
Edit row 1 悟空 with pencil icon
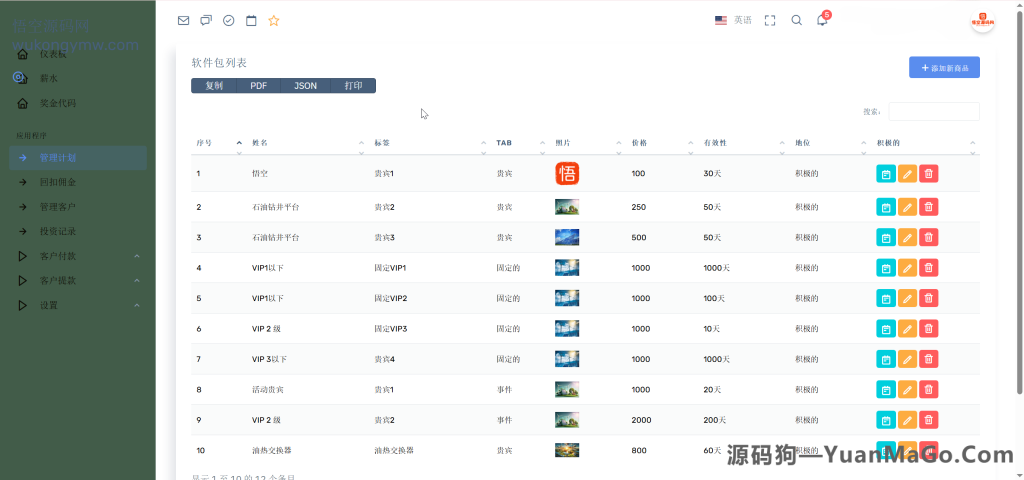point(907,174)
